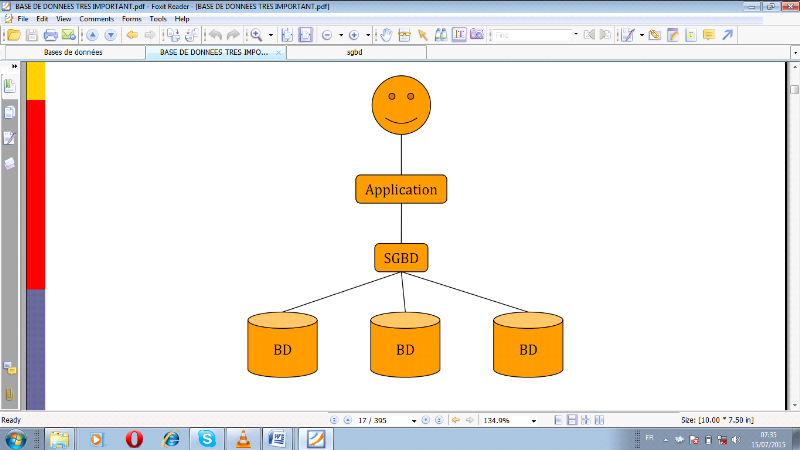Screen dimensions: 800x450
Task: Open the zoom percentage dropdown in status bar
Action: click(533, 421)
